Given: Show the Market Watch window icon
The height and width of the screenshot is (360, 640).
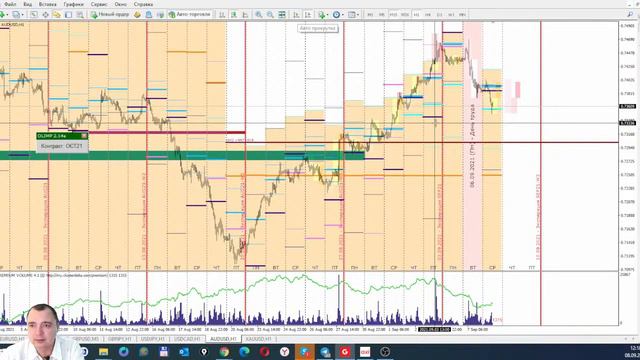Looking at the screenshot, I should click(34, 15).
